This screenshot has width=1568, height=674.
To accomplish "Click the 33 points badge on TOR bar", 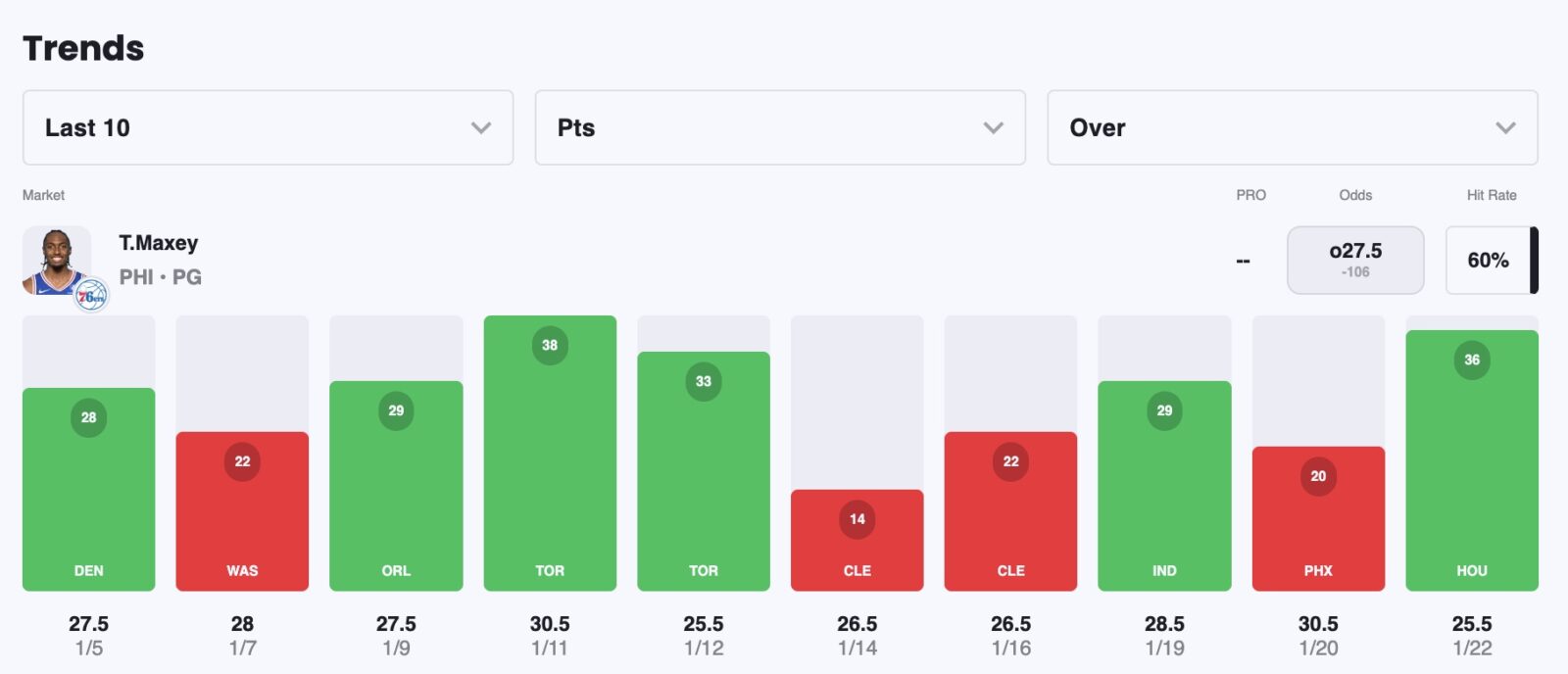I will (x=704, y=382).
